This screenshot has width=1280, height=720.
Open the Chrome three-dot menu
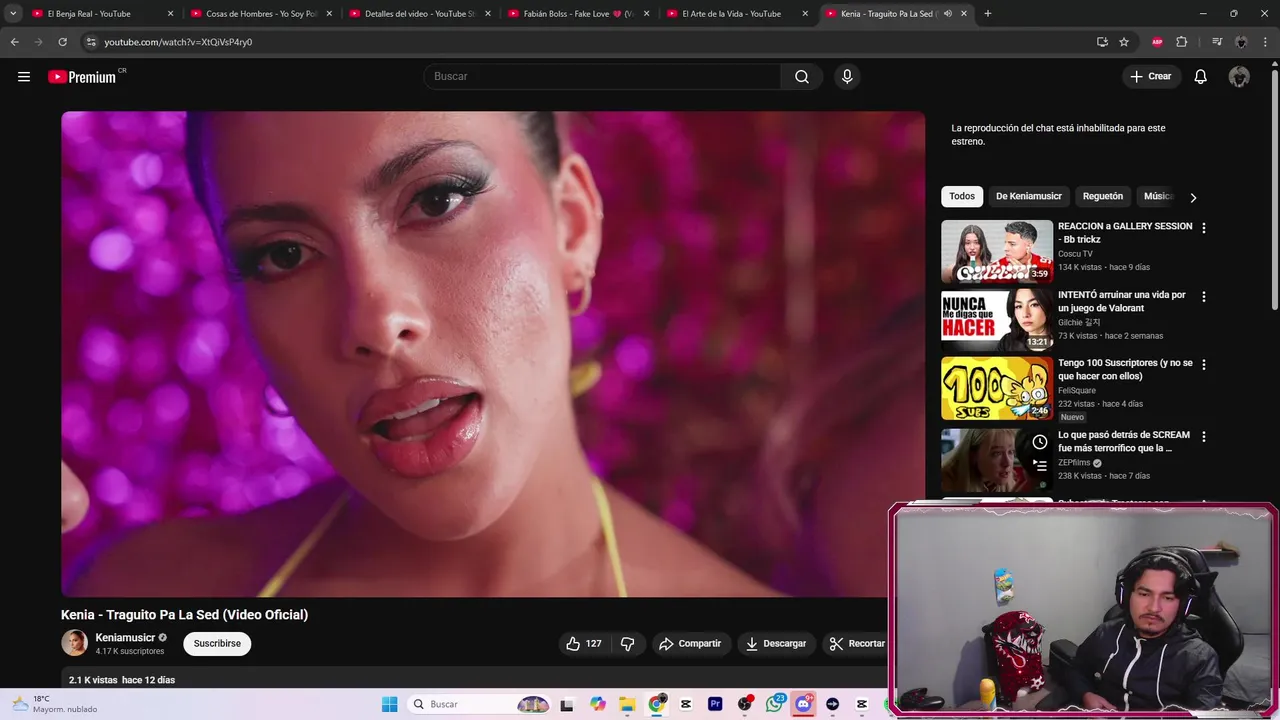1265,42
